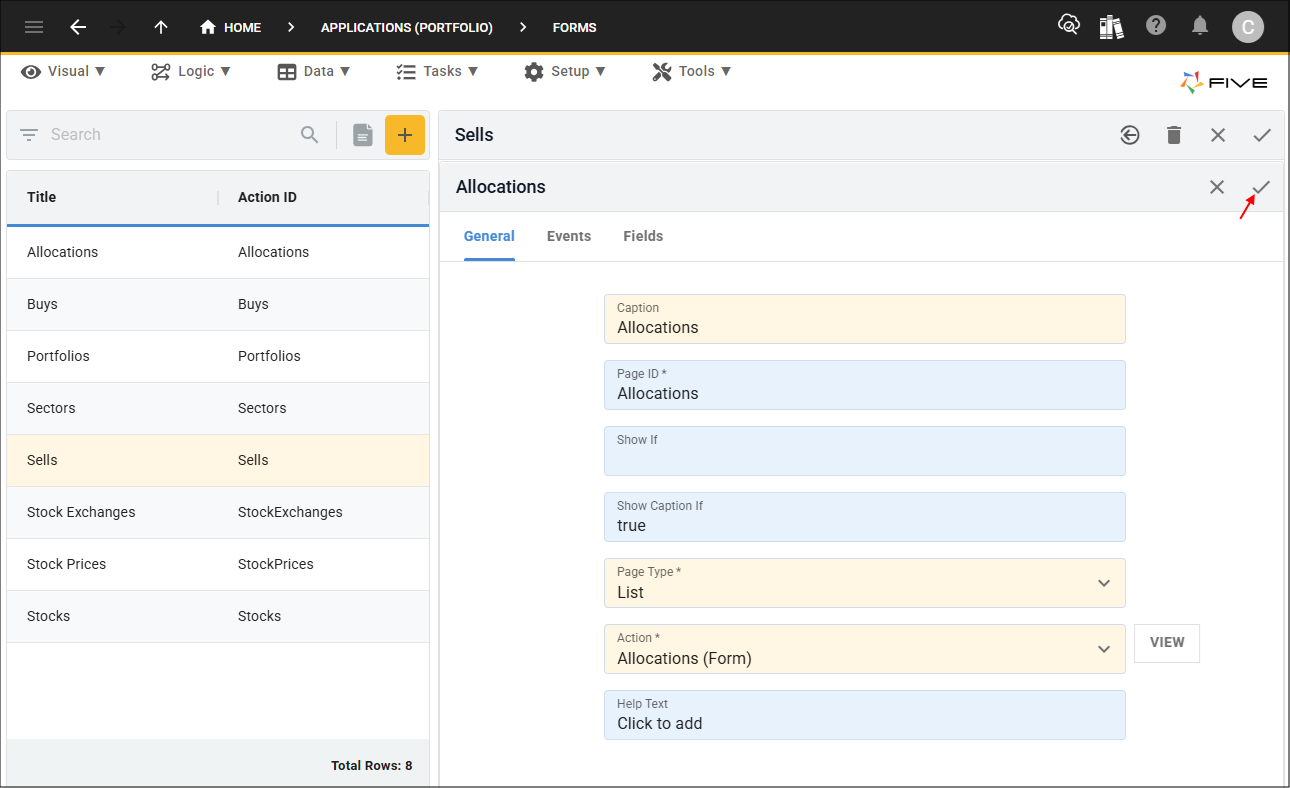Select the Sells row
1290x788 pixels.
coord(218,460)
